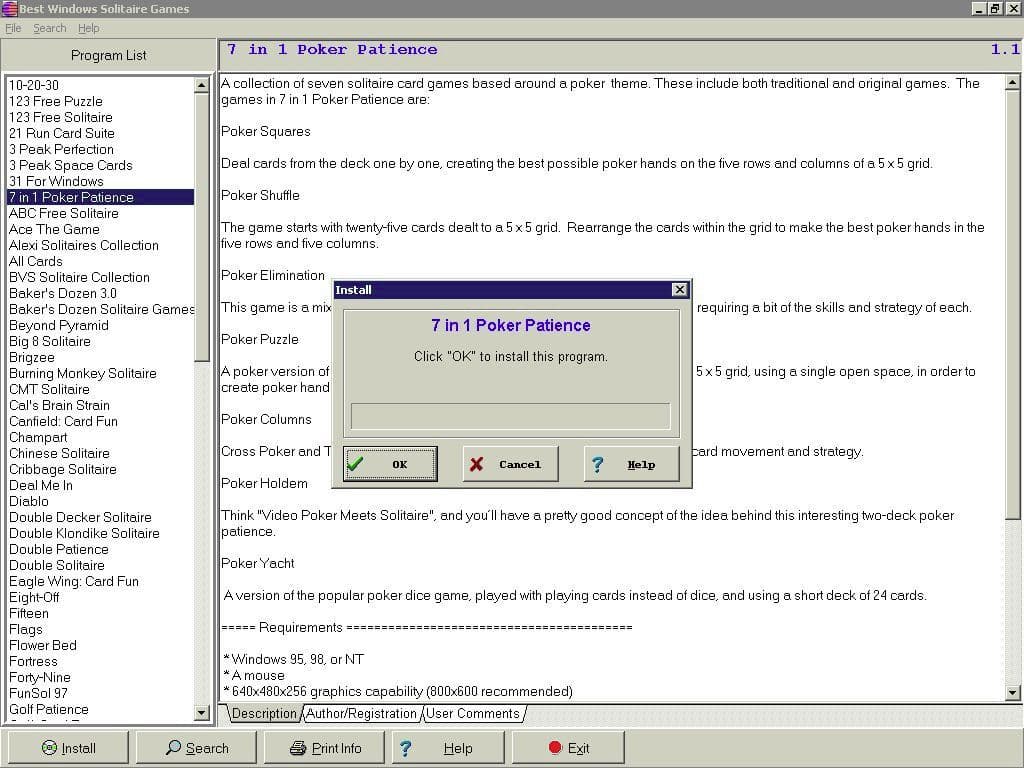Select Eagle Wing: Card Fun entry

tap(101, 581)
